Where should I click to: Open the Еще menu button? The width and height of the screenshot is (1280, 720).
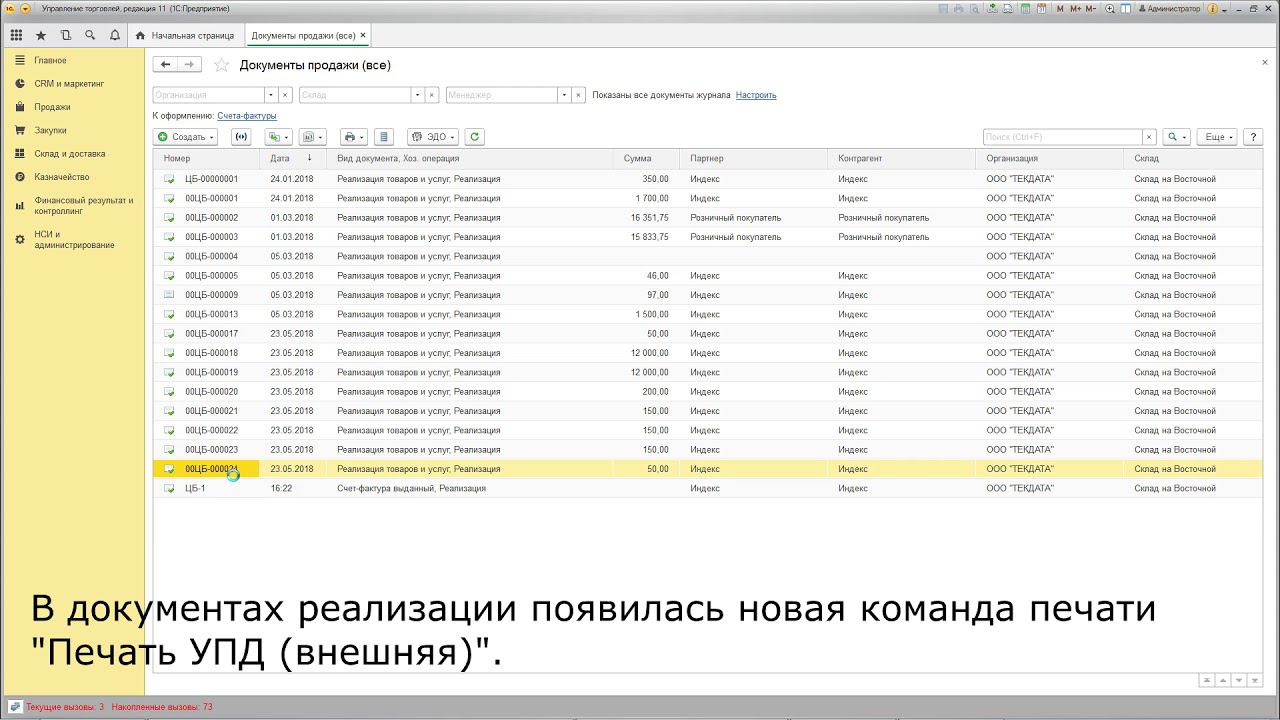coord(1217,137)
